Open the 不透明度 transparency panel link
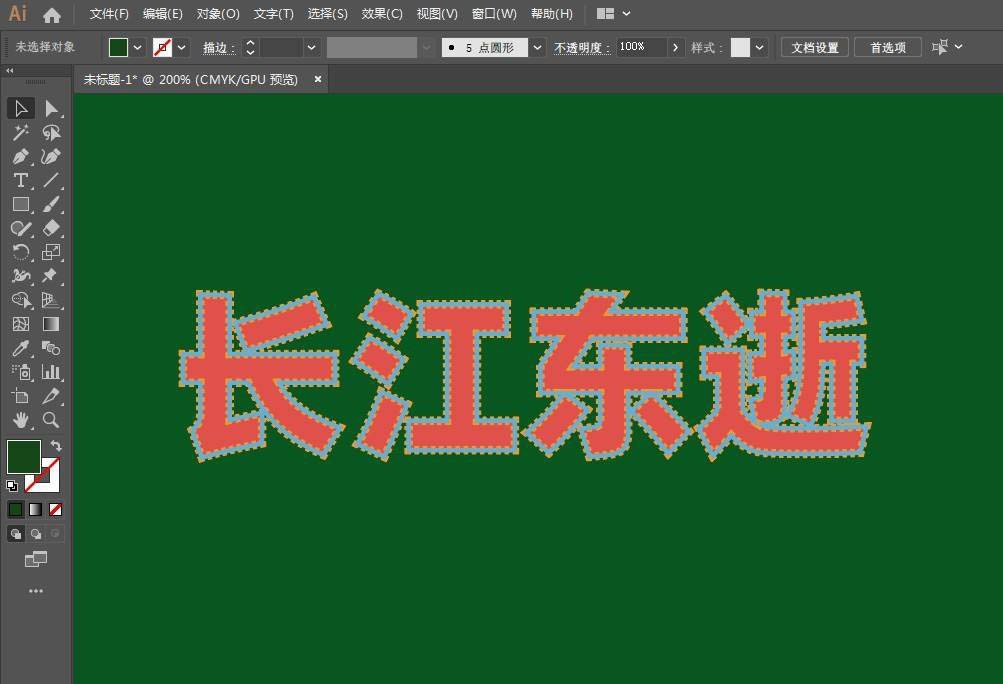1003x684 pixels. [x=581, y=47]
